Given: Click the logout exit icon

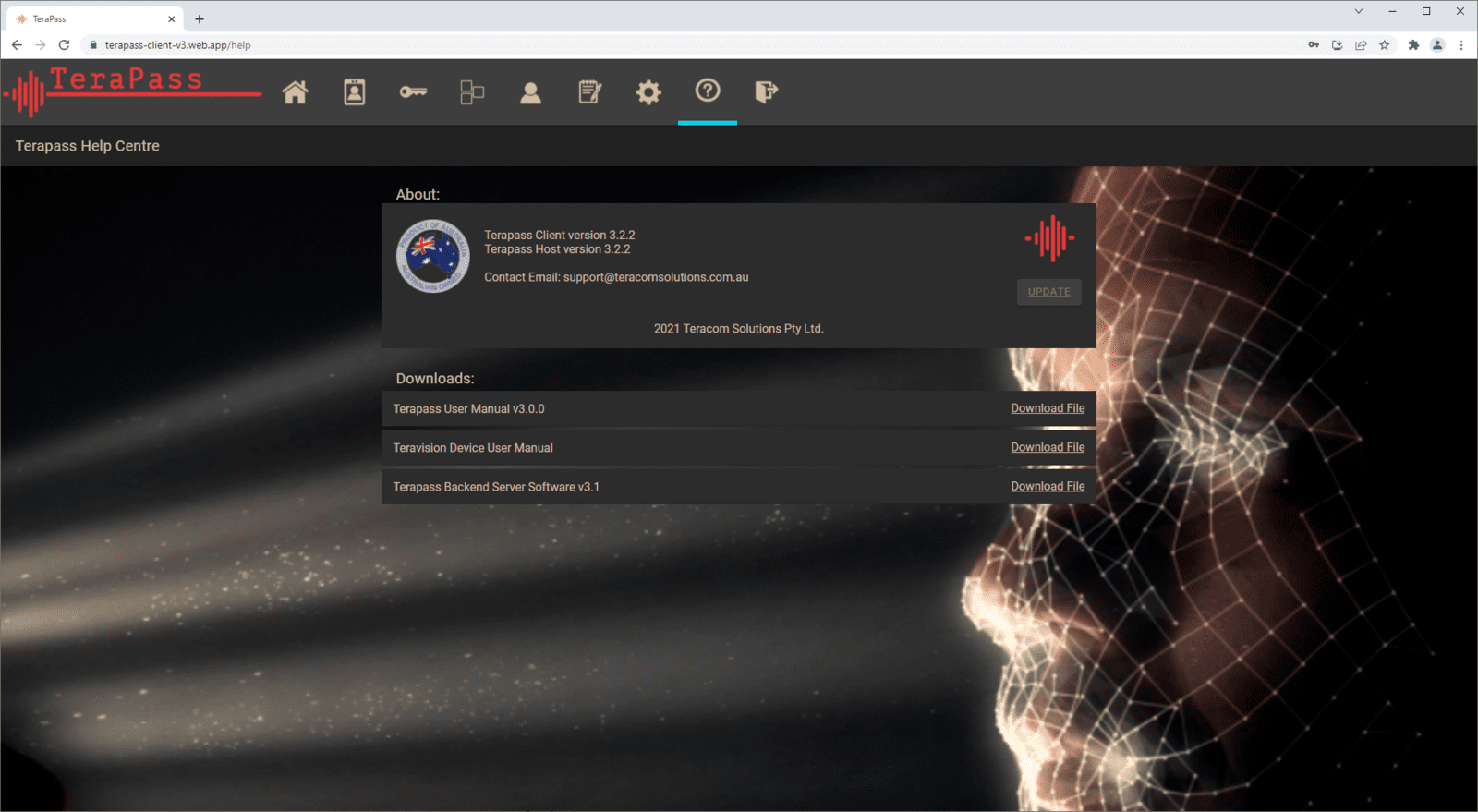Looking at the screenshot, I should (x=766, y=91).
